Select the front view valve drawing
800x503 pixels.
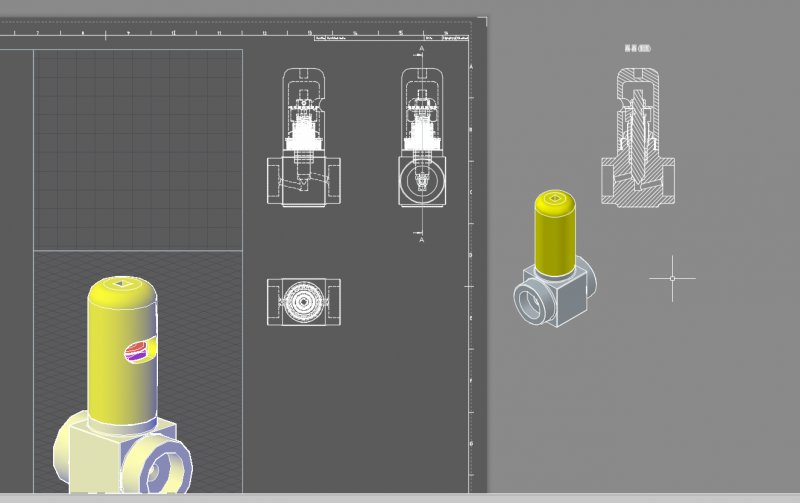pos(304,137)
